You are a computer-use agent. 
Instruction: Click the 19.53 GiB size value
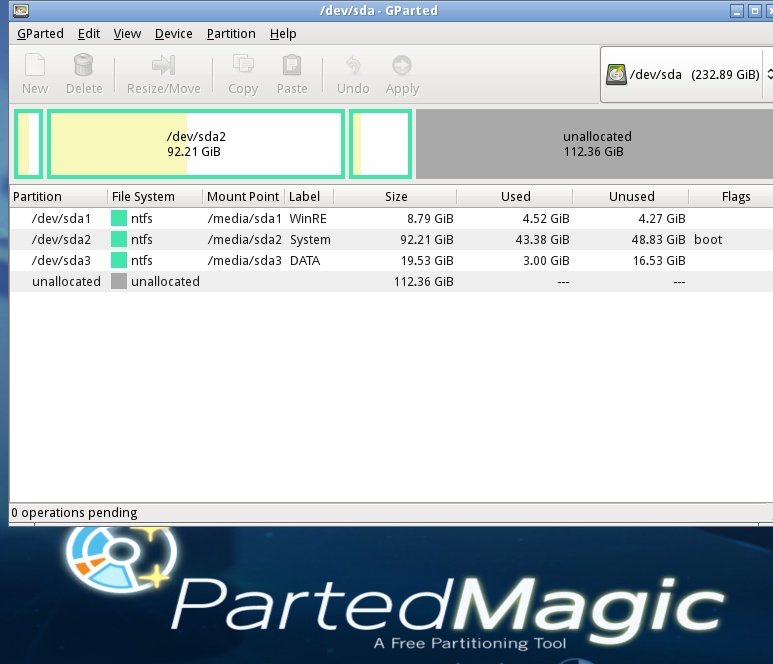pyautogui.click(x=427, y=260)
